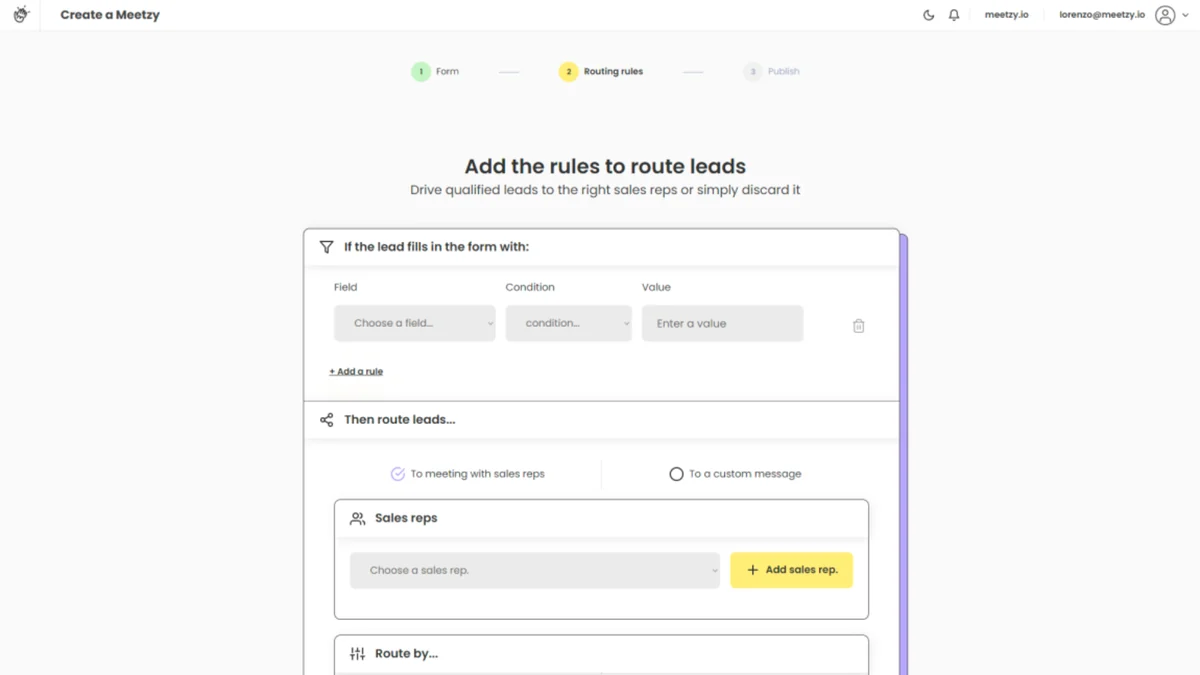The height and width of the screenshot is (675, 1200).
Task: Expand account menu chevron next to avatar
Action: [1185, 15]
